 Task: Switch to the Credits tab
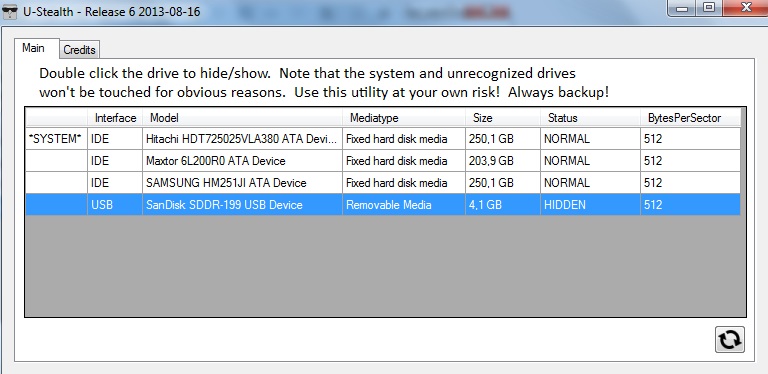(x=79, y=49)
